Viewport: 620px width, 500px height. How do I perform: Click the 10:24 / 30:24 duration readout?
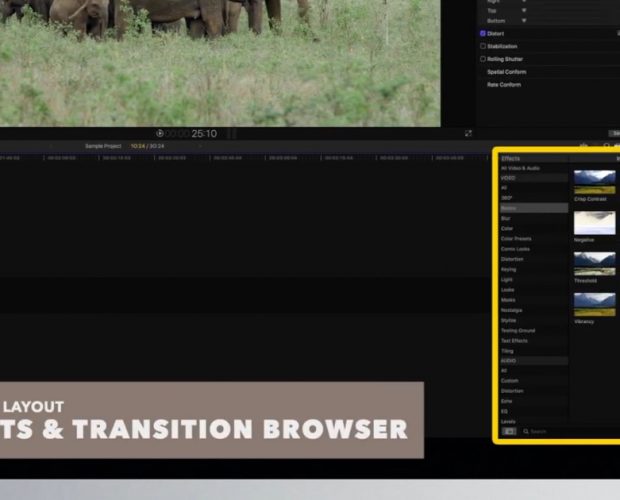click(x=147, y=146)
